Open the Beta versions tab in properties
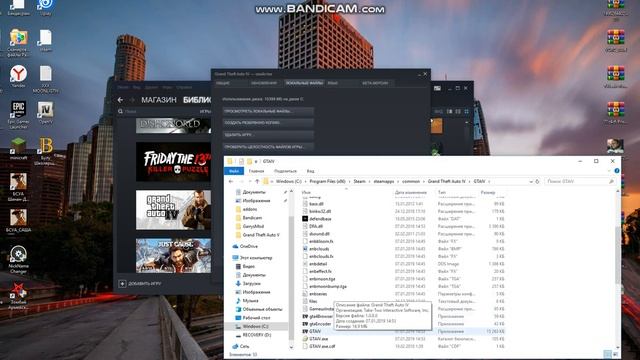Viewport: 640px width, 360px height. [375, 83]
